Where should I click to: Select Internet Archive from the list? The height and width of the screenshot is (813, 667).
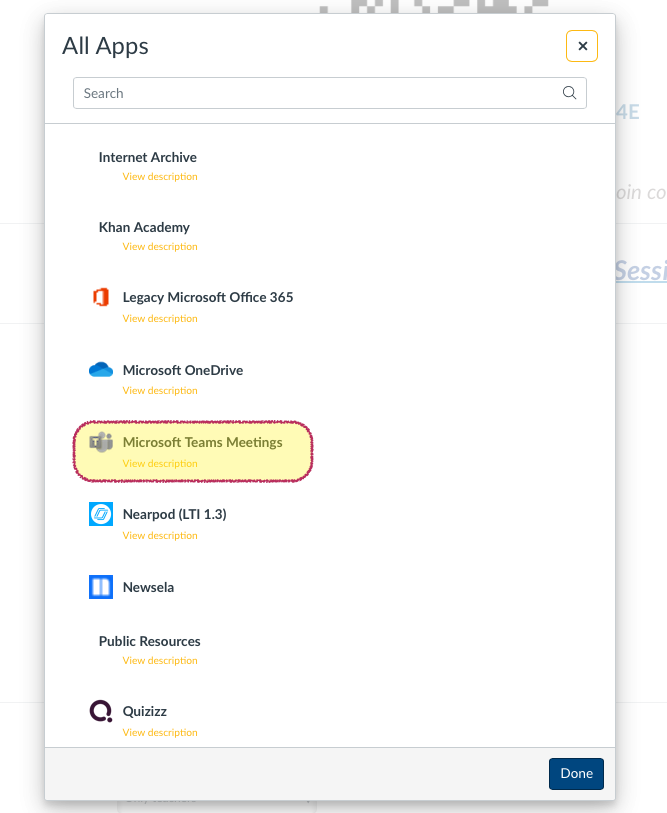(x=147, y=157)
